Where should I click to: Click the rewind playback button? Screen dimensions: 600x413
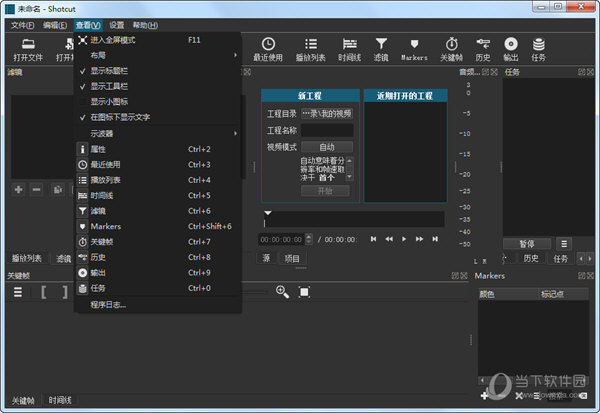[389, 239]
